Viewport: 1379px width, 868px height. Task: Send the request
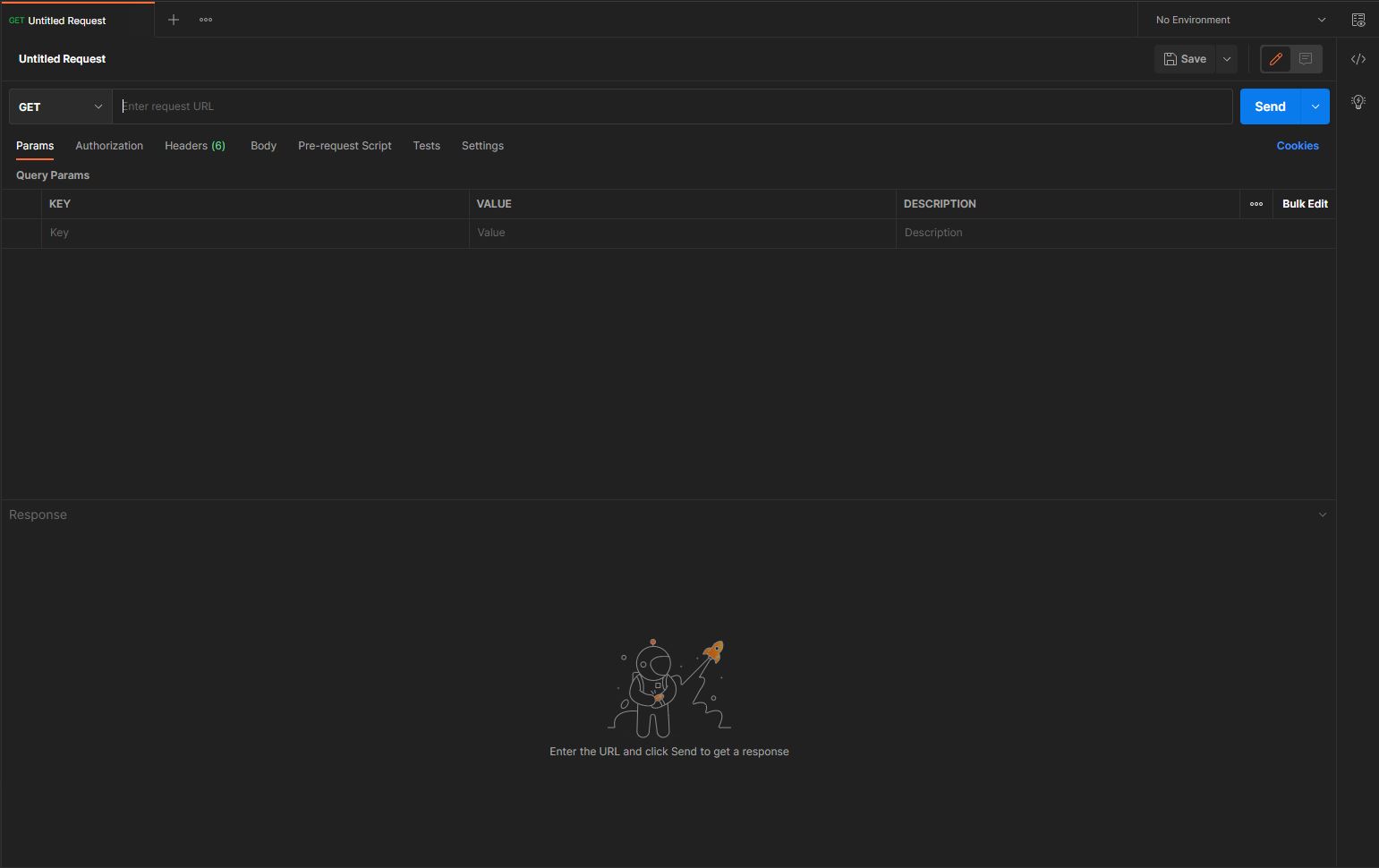pyautogui.click(x=1270, y=106)
